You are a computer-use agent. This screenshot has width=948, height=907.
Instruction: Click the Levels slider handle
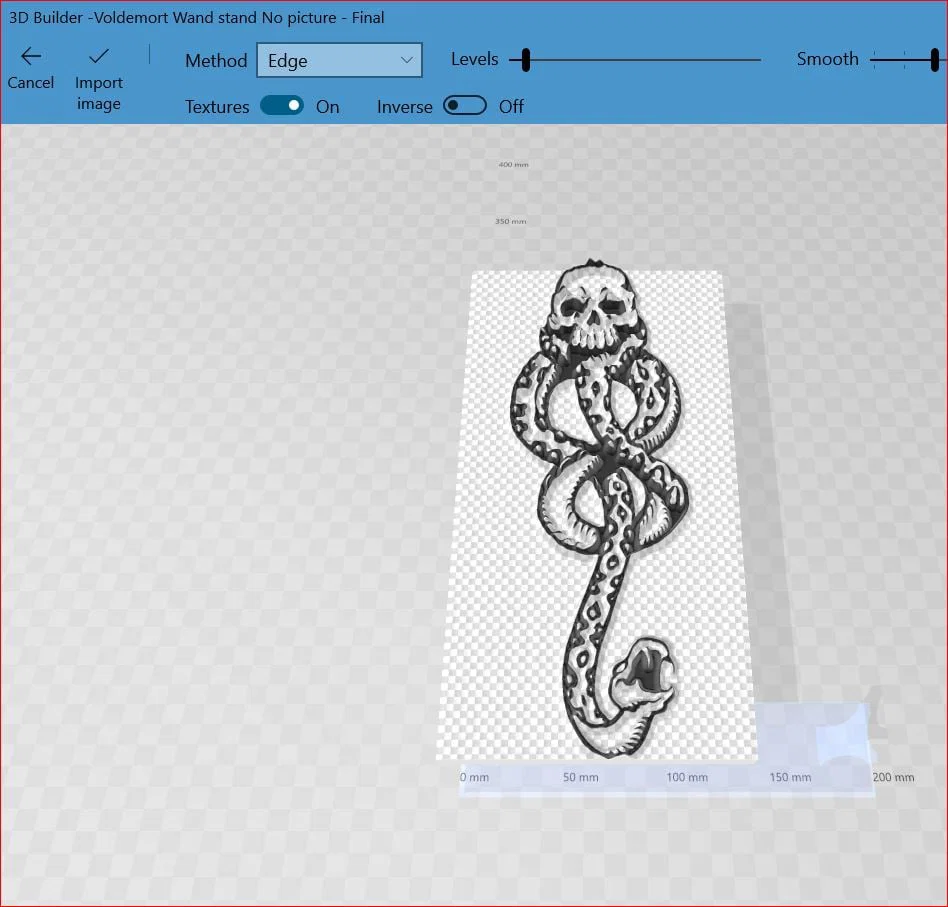coord(525,61)
